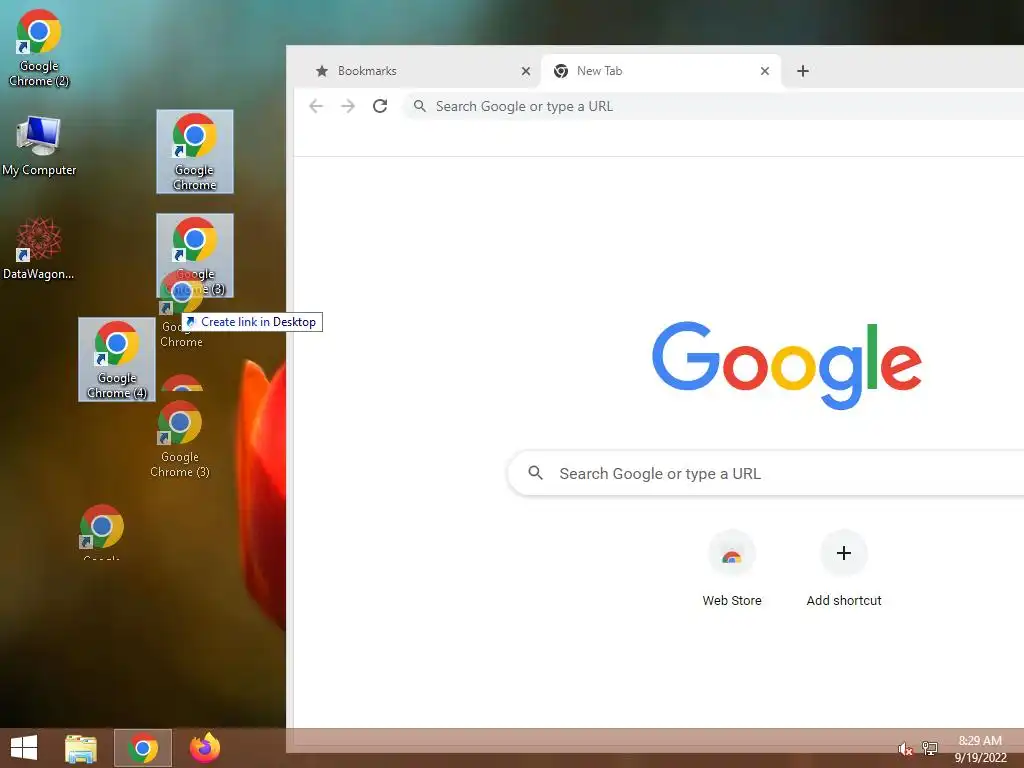
Task: Click the Chrome taskbar button
Action: pos(143,748)
